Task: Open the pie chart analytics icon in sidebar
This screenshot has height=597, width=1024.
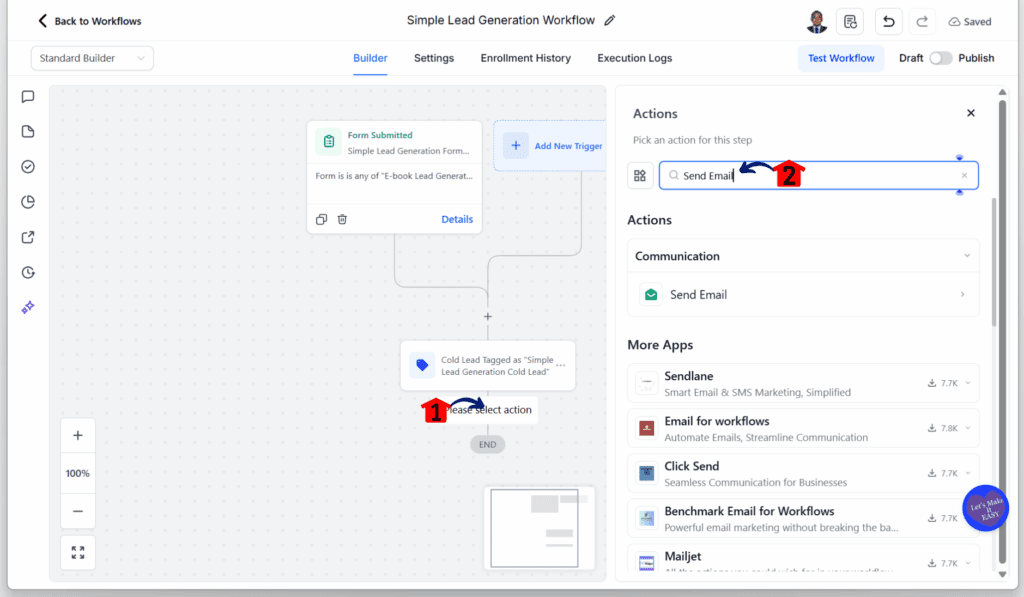Action: (x=27, y=201)
